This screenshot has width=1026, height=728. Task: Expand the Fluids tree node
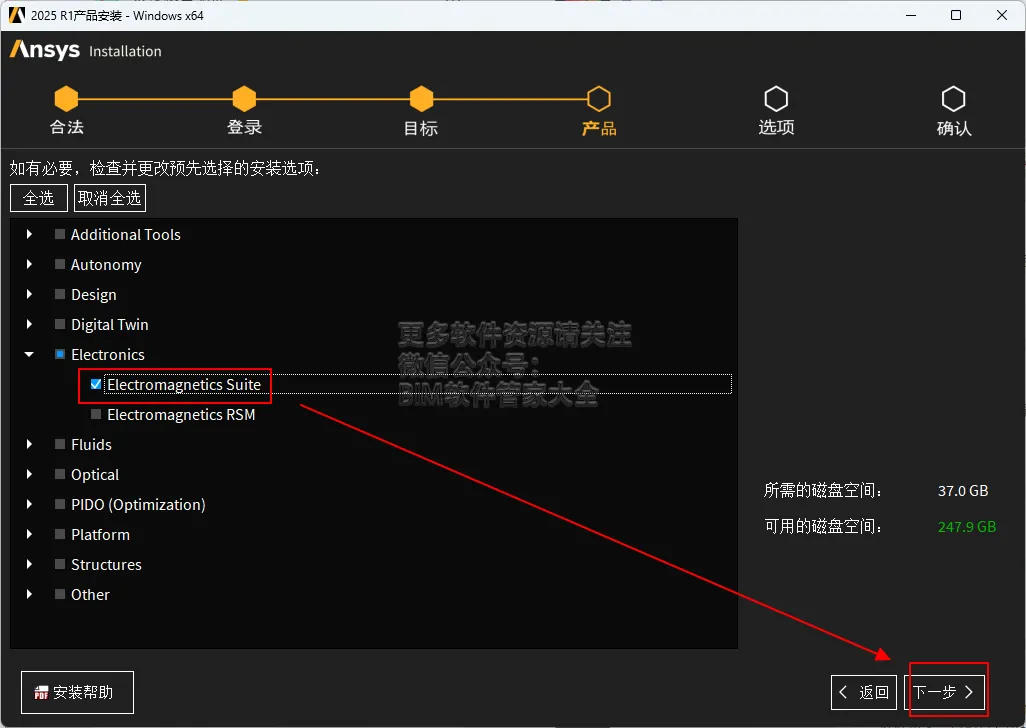tap(29, 444)
